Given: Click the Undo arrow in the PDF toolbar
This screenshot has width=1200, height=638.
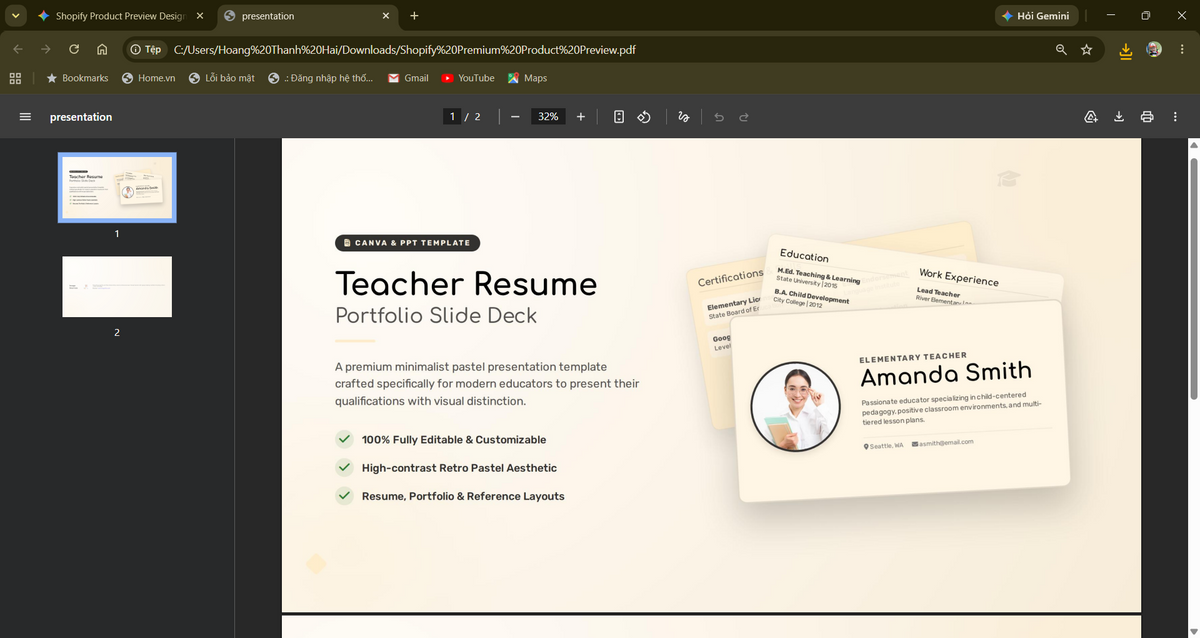Looking at the screenshot, I should (718, 117).
